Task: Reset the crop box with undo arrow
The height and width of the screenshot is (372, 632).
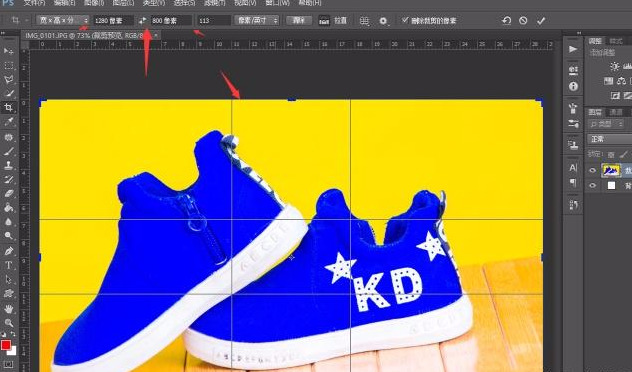Action: [507, 20]
